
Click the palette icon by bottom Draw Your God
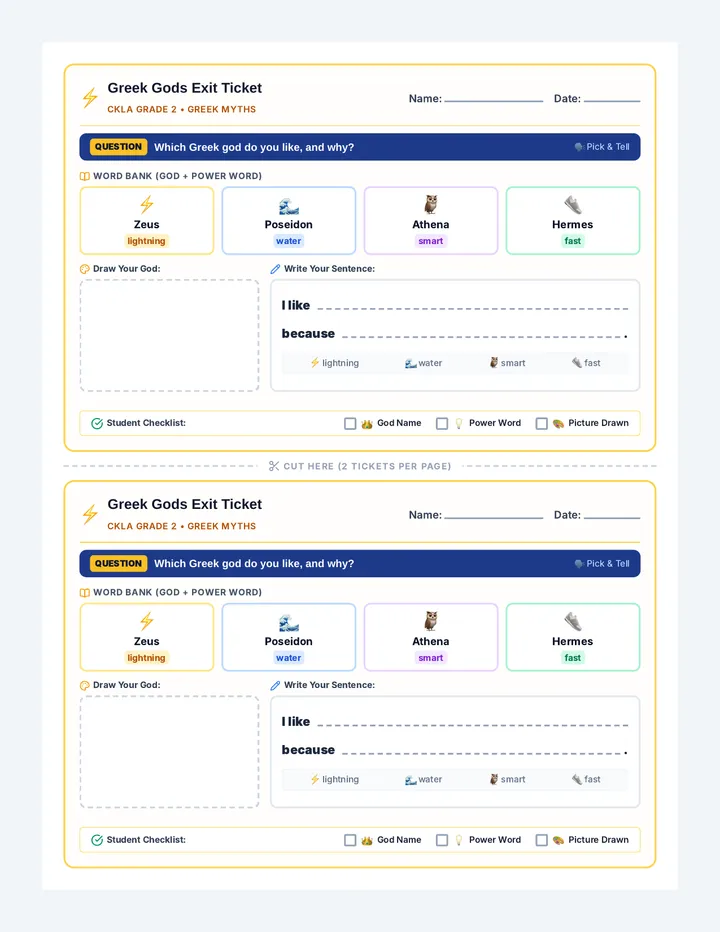coord(84,685)
